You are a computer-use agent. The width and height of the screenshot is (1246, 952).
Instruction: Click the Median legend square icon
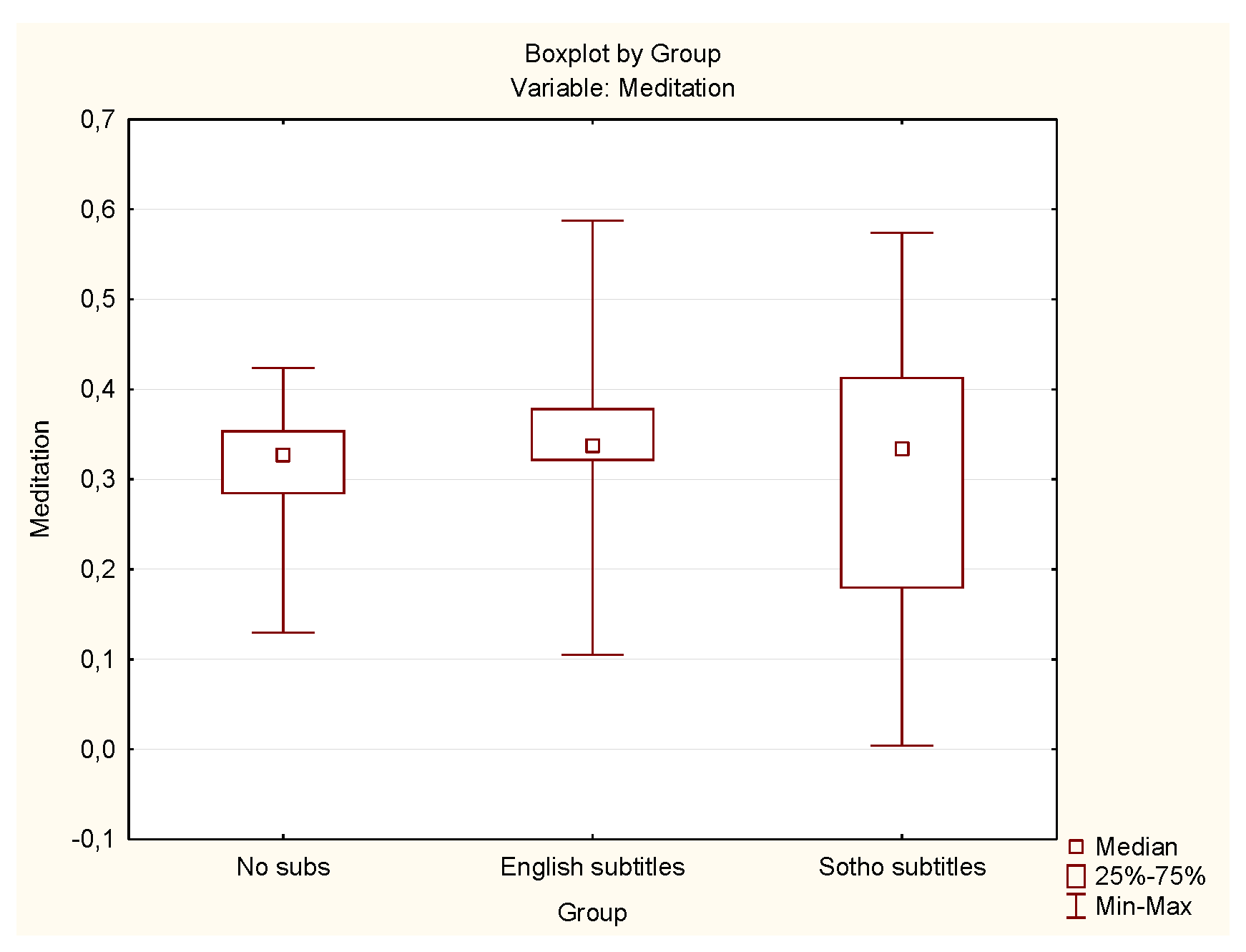(1075, 847)
